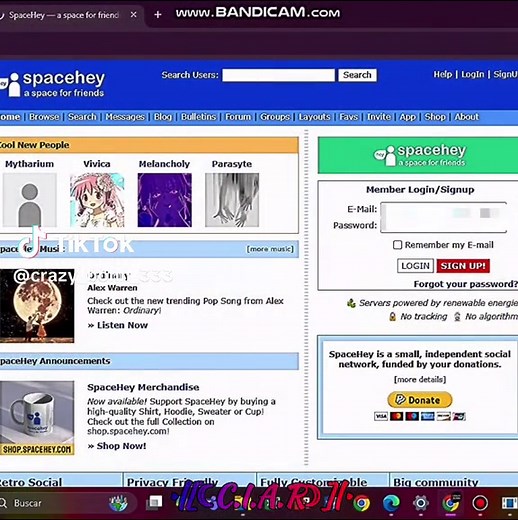Open the Blog navigation item
518x520 pixels.
click(163, 117)
